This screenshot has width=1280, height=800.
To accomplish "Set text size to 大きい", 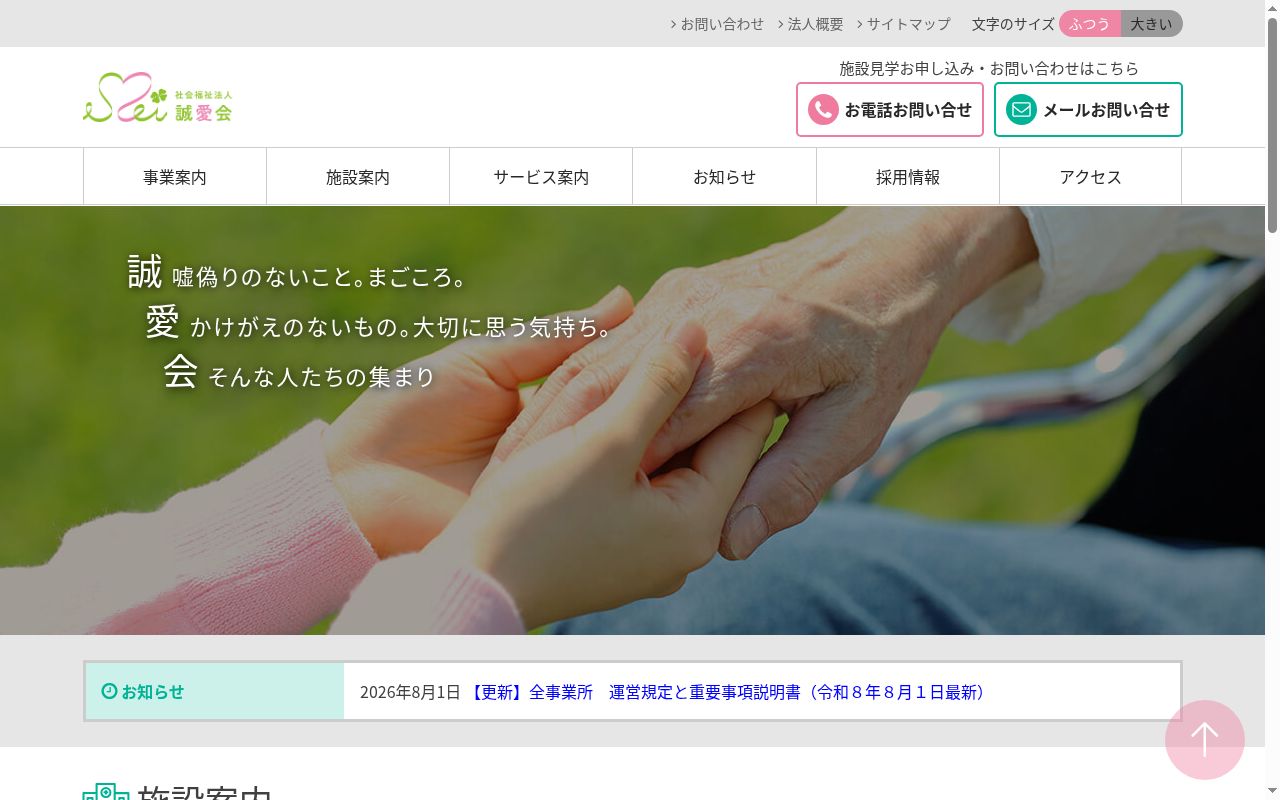I will [x=1151, y=24].
